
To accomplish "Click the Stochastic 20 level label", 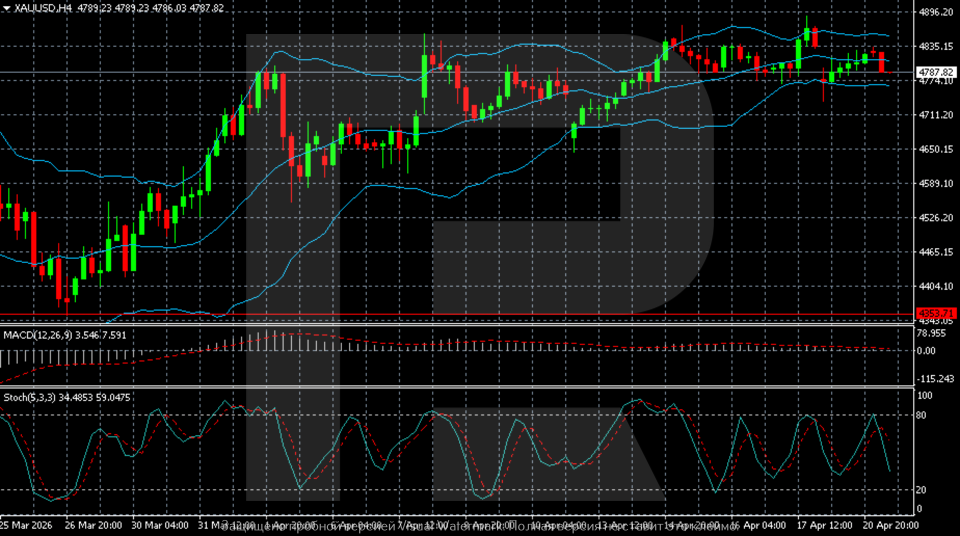I will tap(924, 489).
